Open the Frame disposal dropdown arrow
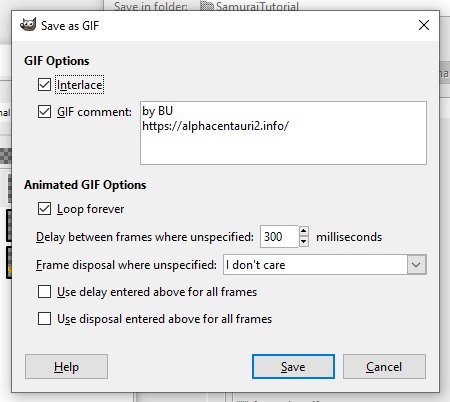This screenshot has width=450, height=402. point(416,265)
